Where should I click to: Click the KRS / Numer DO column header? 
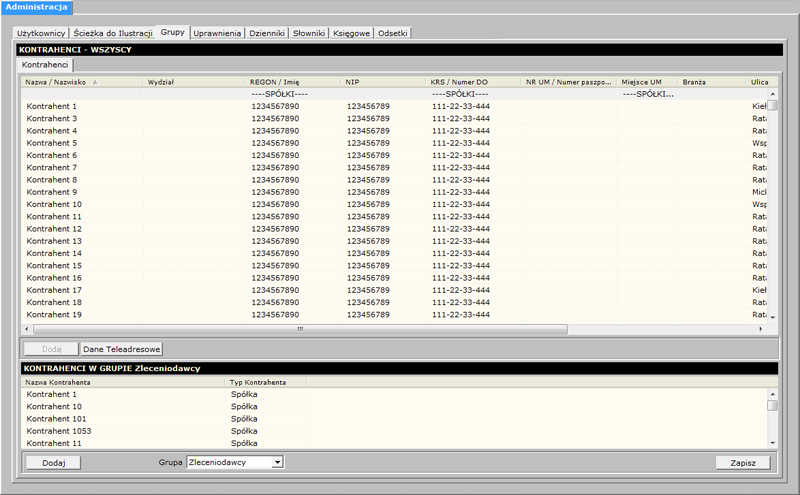click(x=473, y=82)
